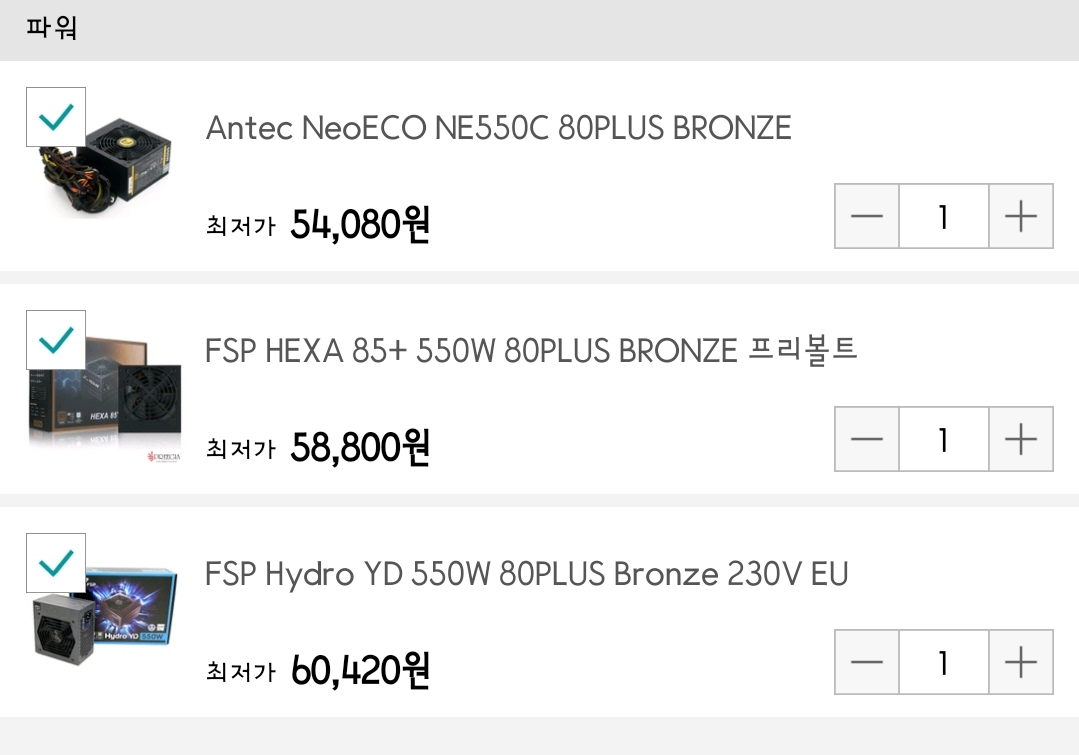Click the Antec NeoECO quantity field

[x=943, y=216]
